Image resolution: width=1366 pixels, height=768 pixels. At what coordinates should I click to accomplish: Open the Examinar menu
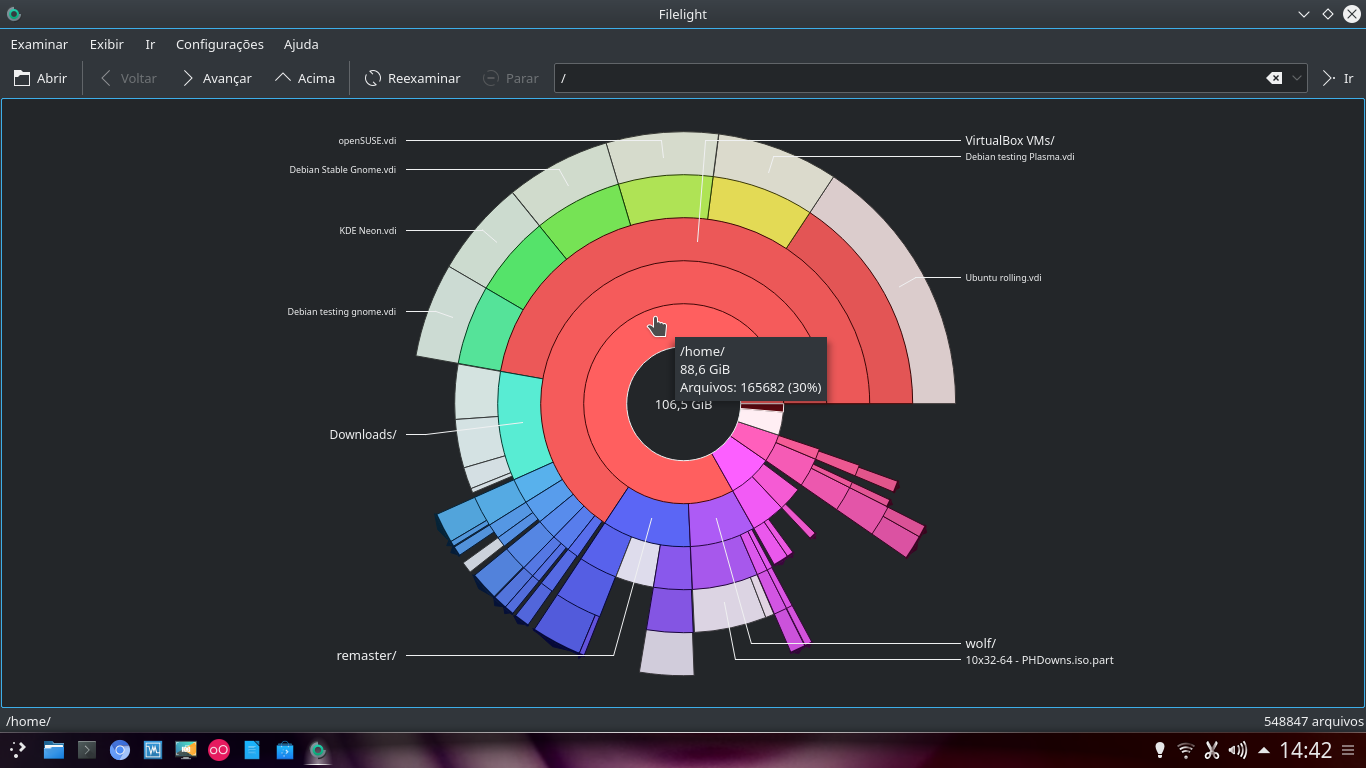click(x=39, y=44)
